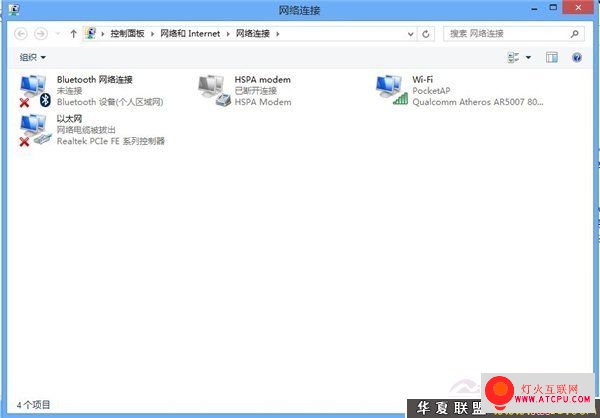Change view with the view icon
The image size is (600, 418).
(x=513, y=57)
